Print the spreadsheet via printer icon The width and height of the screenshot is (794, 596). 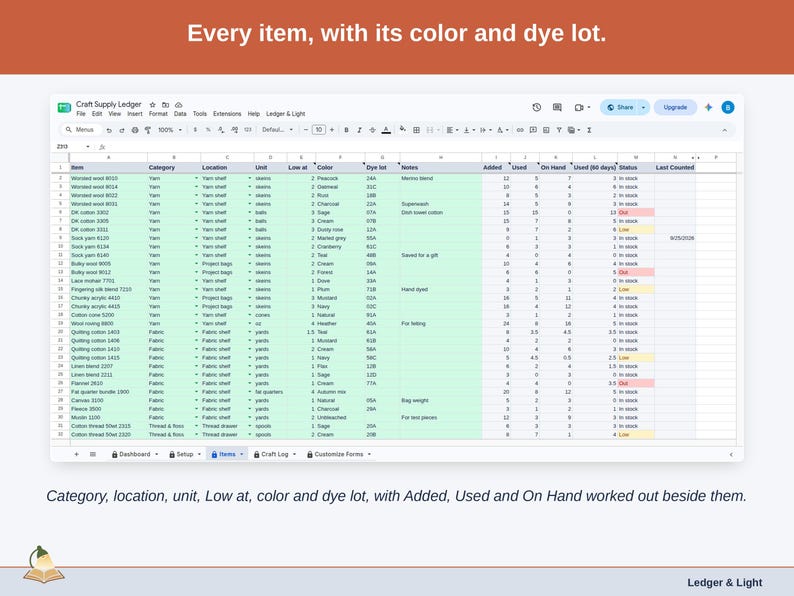[135, 130]
